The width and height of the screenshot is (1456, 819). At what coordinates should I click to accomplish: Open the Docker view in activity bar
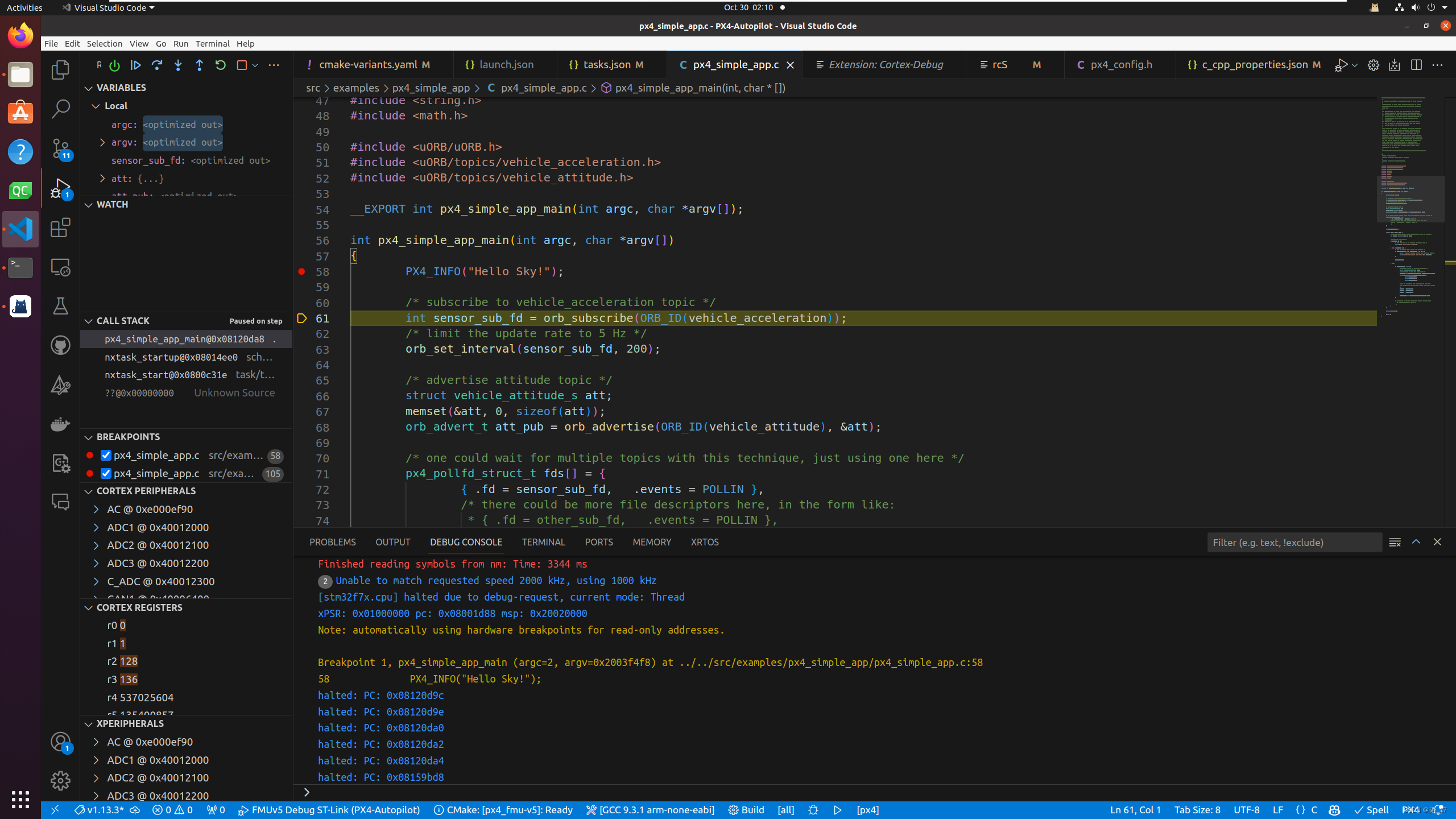click(x=60, y=424)
